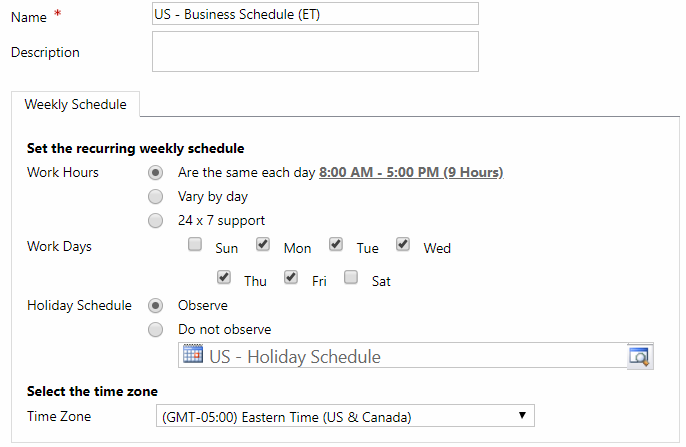Click into the Description text box
Screen dimensions: 686x447
click(315, 51)
